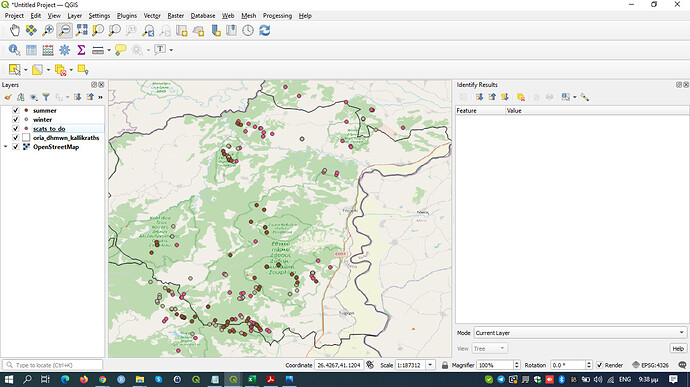Open the Processing menu
Image resolution: width=690 pixels, height=387 pixels.
277,15
